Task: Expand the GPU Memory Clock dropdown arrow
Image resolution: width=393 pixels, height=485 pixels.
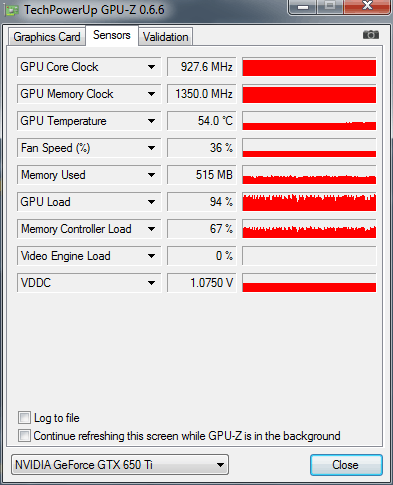Action: click(152, 94)
